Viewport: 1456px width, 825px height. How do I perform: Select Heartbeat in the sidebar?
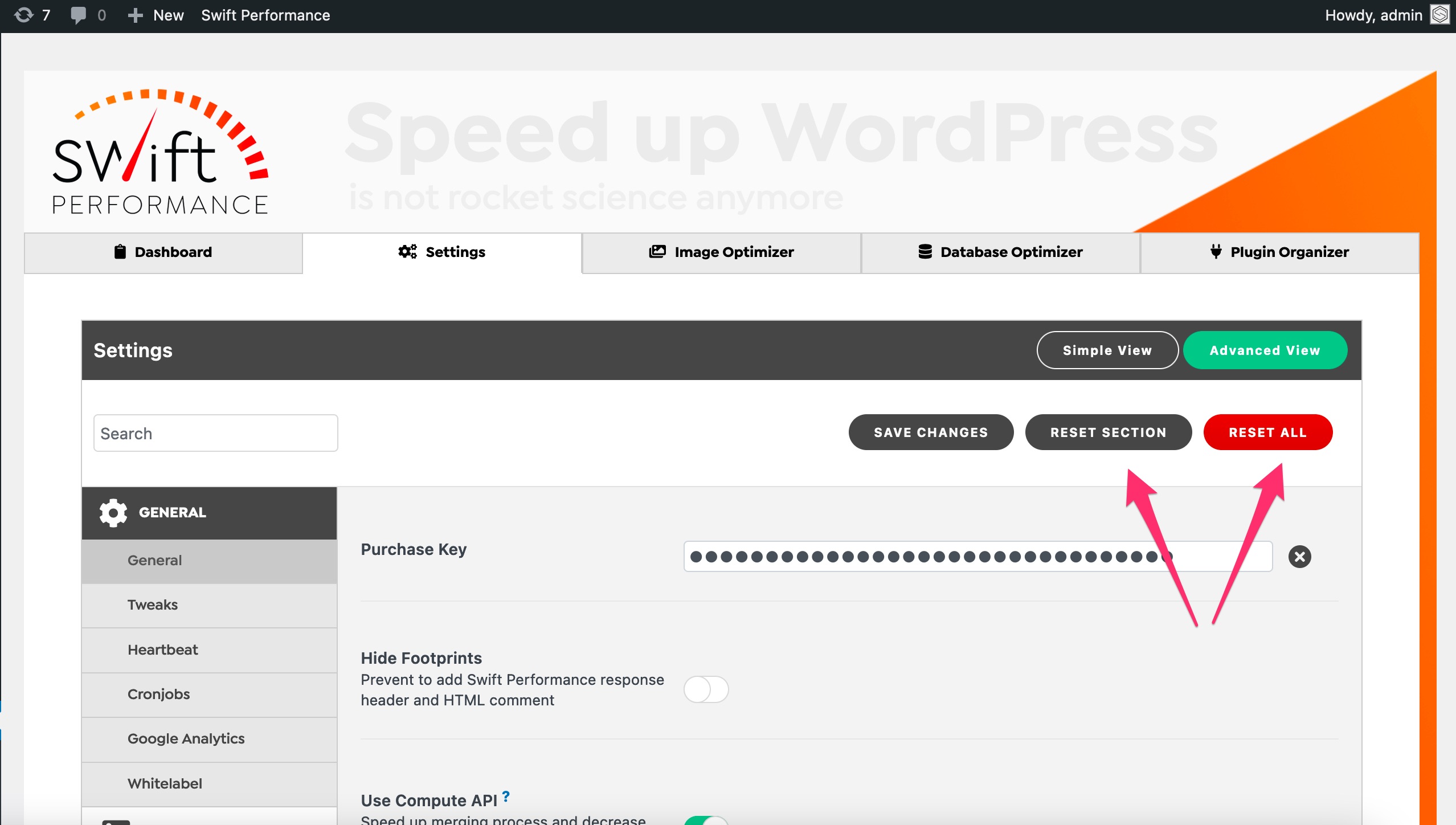pyautogui.click(x=210, y=650)
